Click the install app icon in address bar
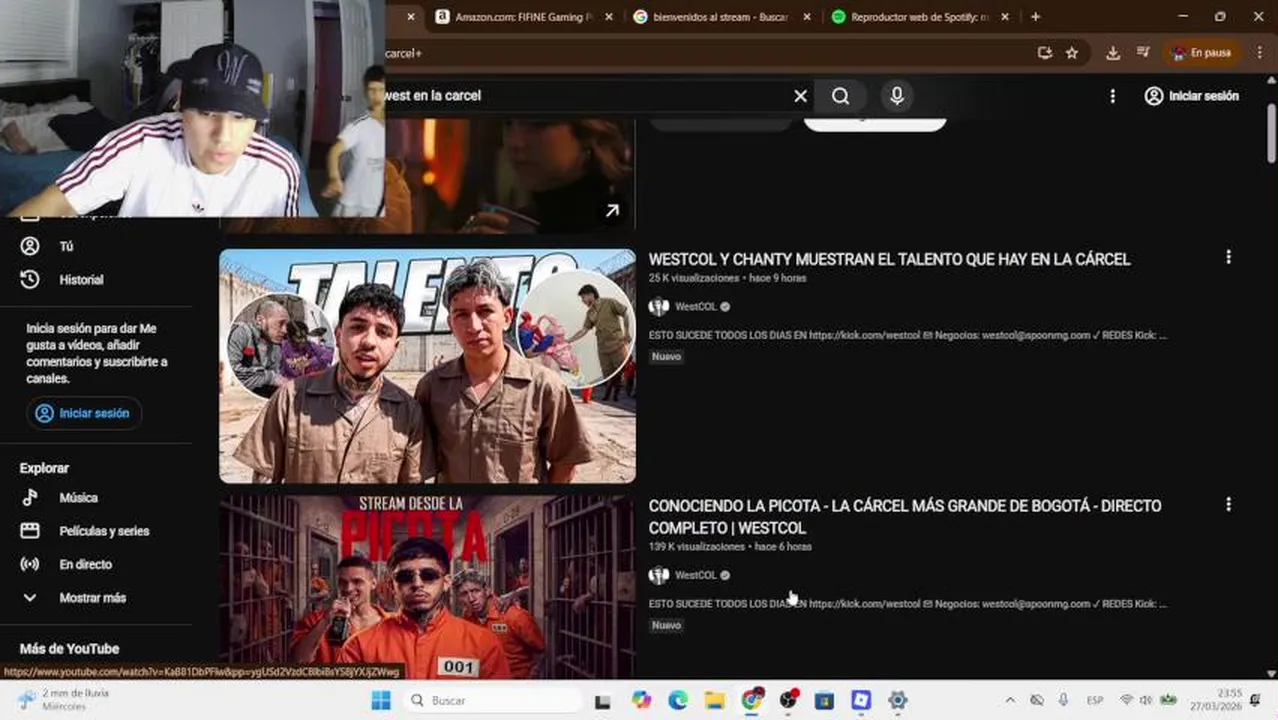Screen dimensions: 1278x720 (x=1045, y=53)
